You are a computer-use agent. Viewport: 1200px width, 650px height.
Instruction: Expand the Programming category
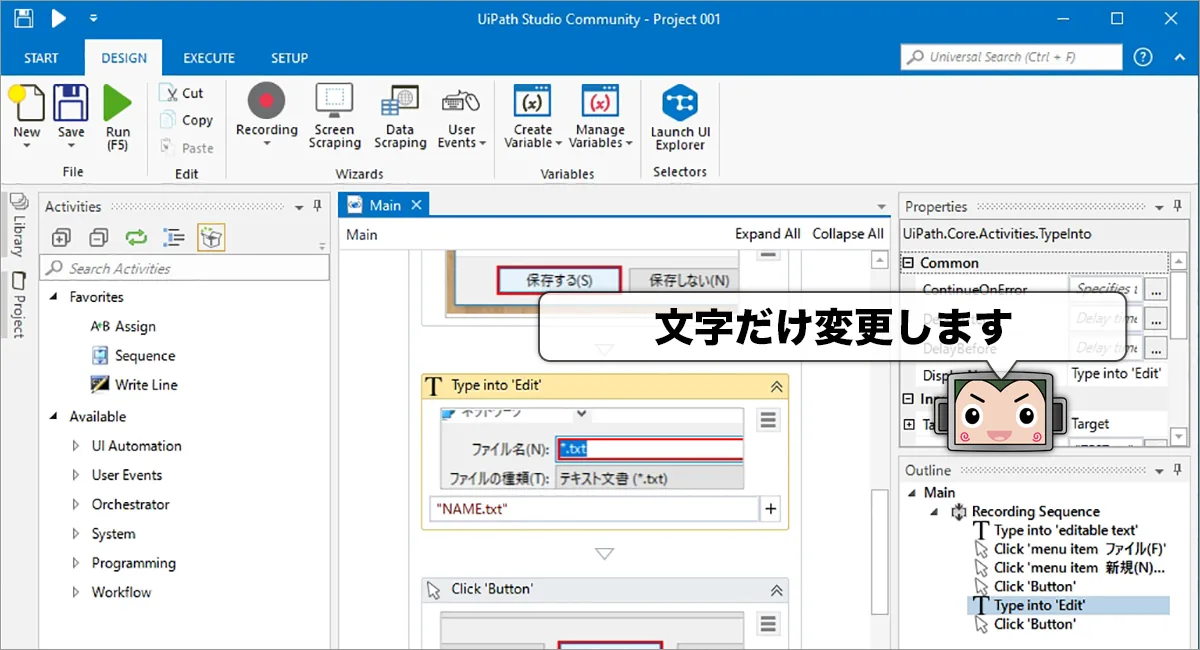75,563
